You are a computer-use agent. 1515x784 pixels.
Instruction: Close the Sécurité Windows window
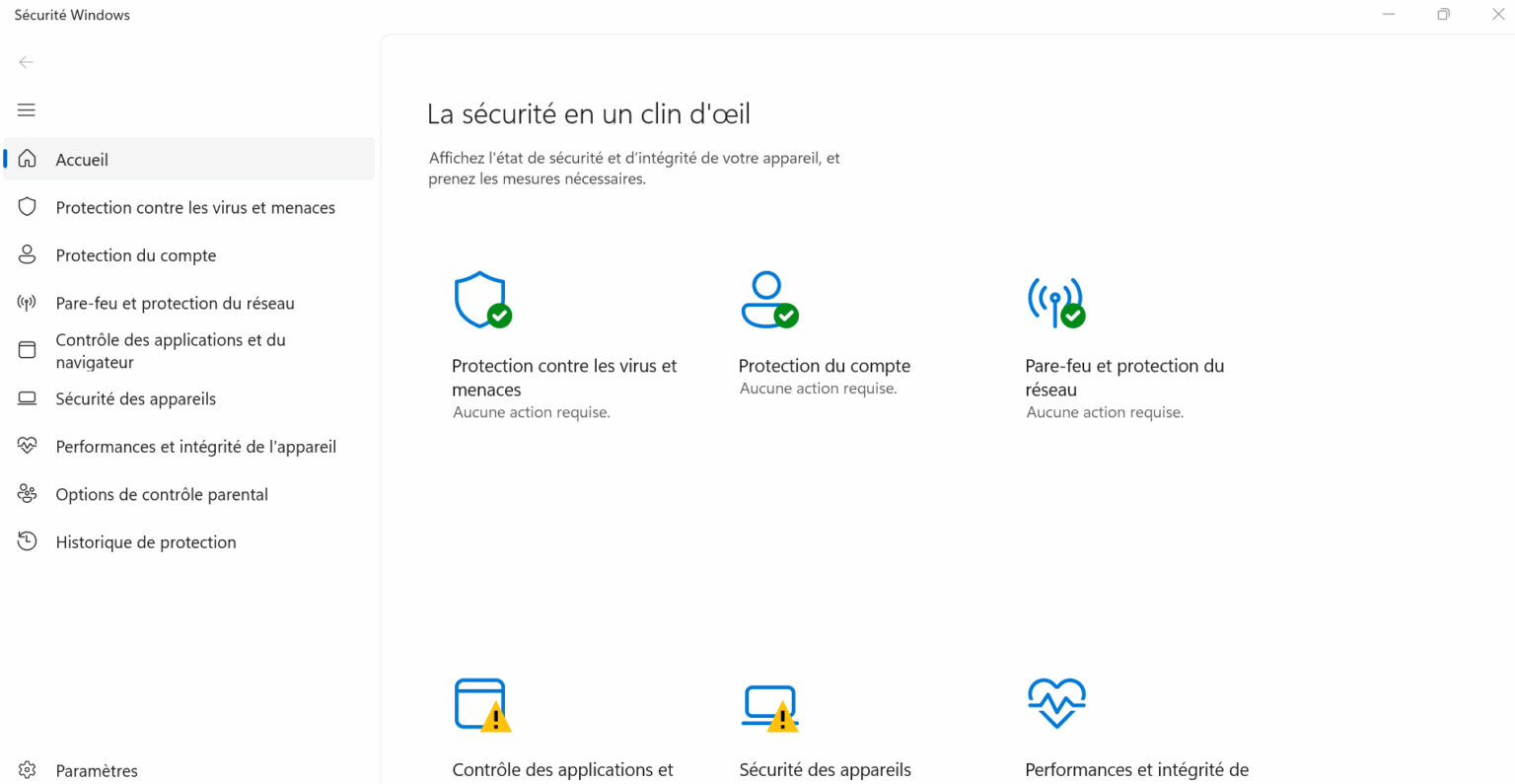(x=1497, y=15)
